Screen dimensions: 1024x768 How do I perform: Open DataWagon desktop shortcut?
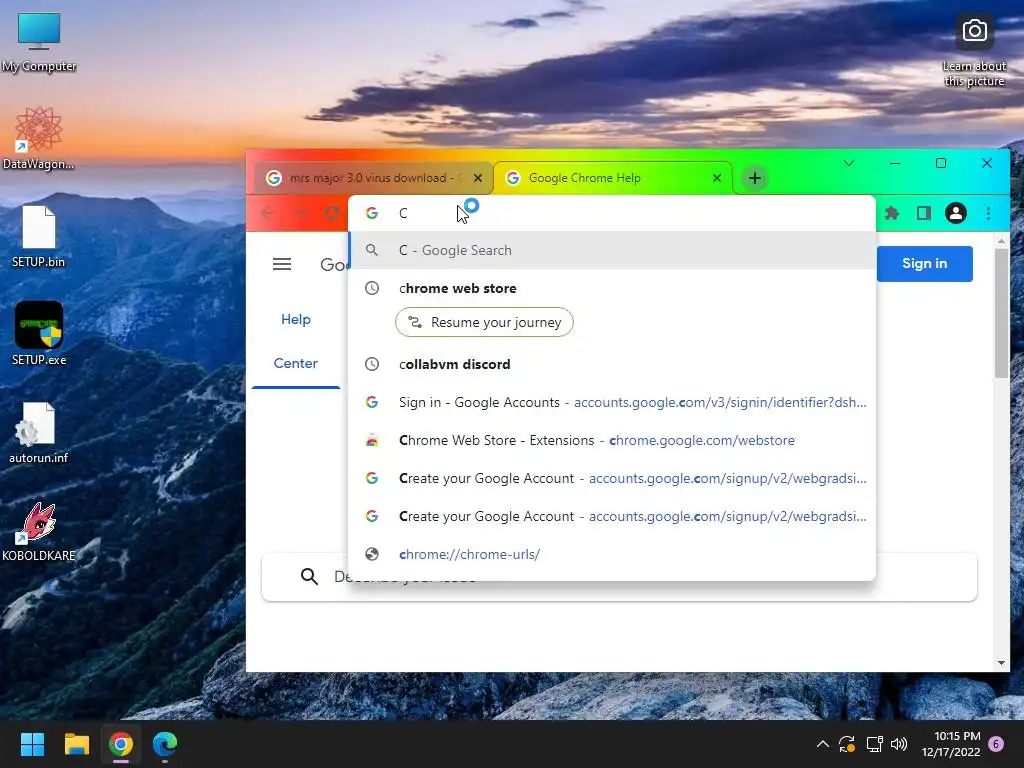click(x=39, y=138)
